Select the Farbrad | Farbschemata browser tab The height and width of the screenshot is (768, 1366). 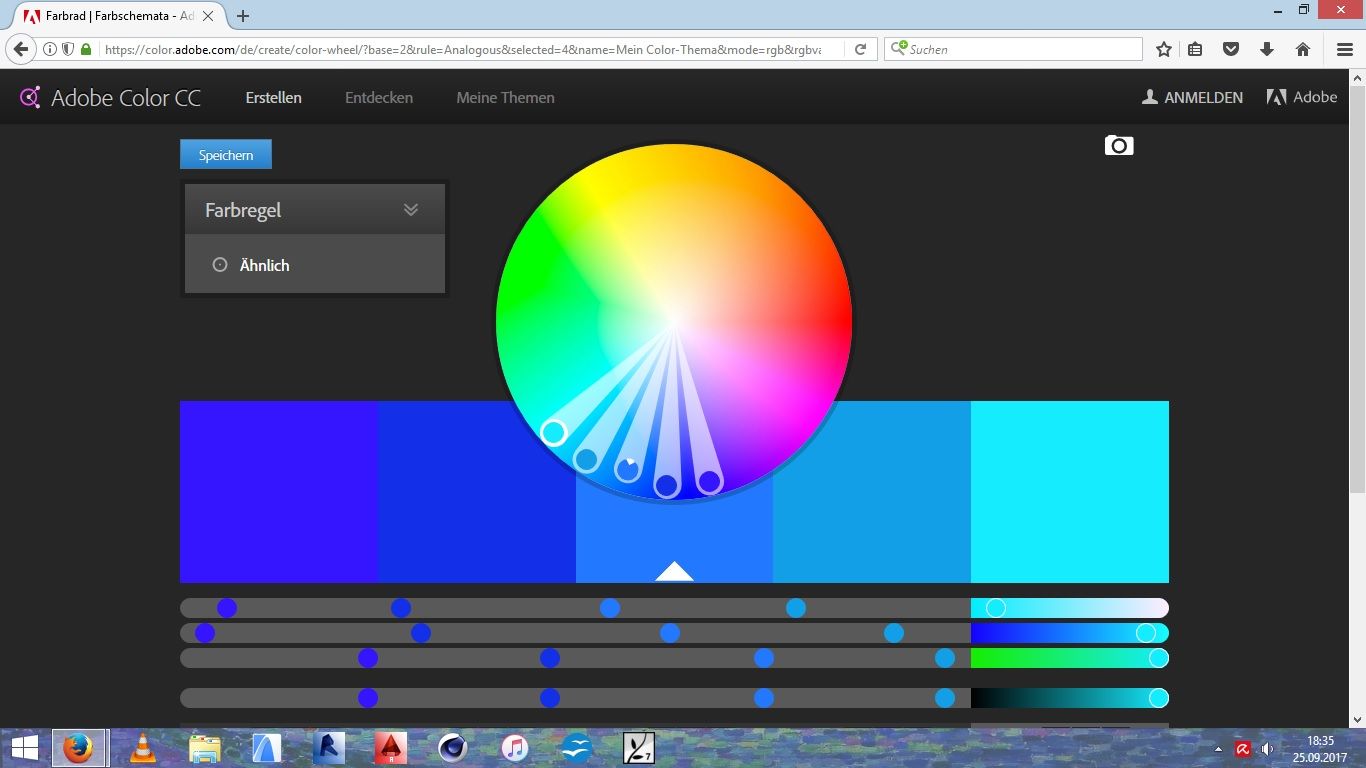(x=120, y=16)
